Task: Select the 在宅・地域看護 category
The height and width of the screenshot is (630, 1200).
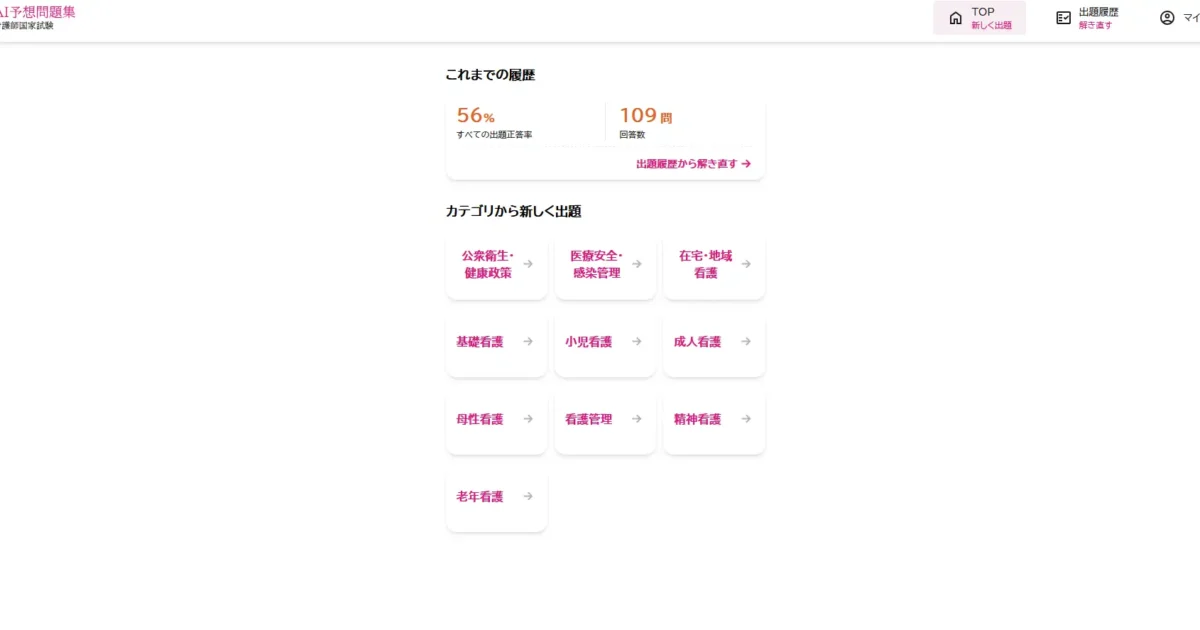Action: coord(714,267)
